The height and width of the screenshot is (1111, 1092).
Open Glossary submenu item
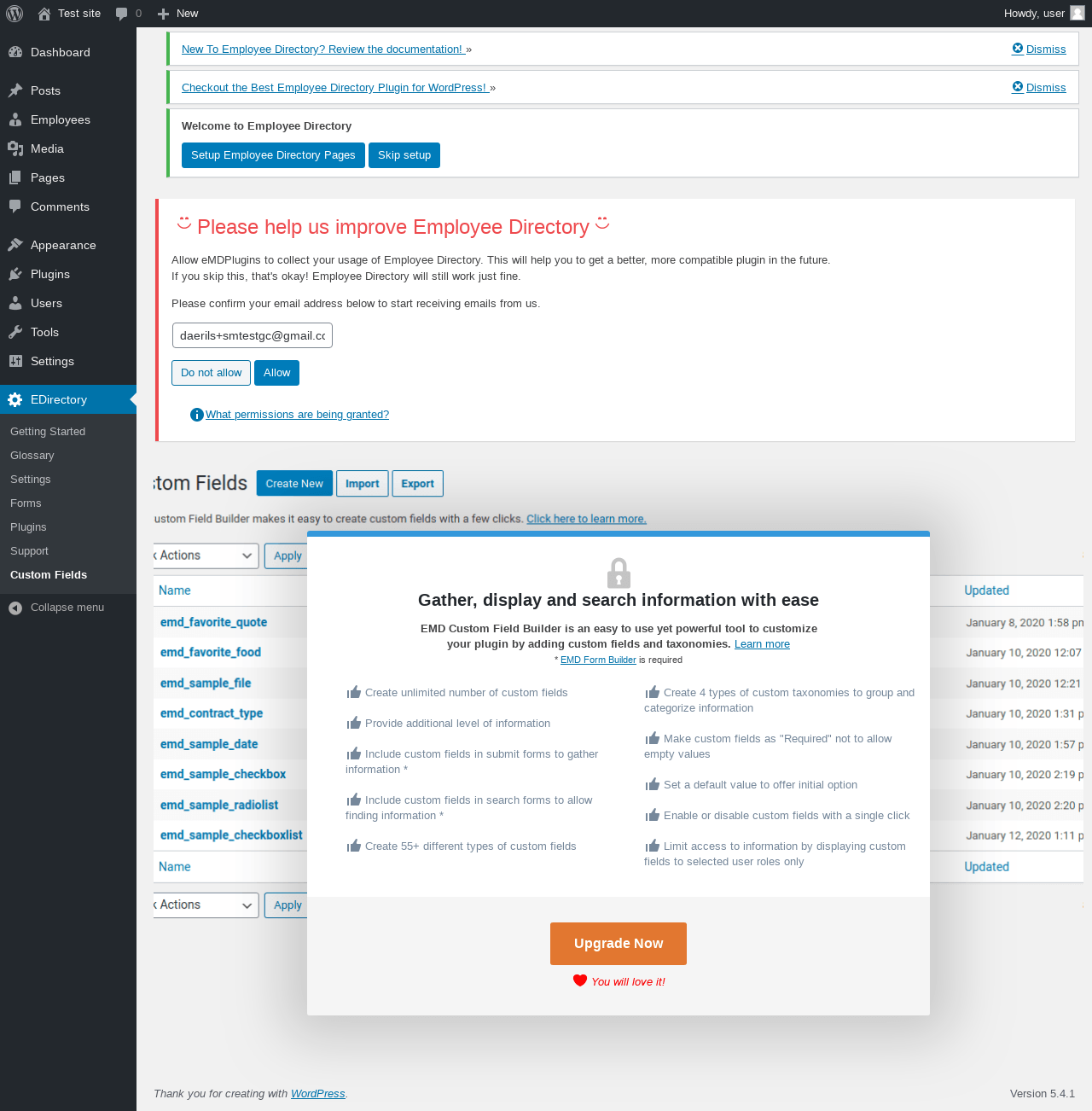click(32, 456)
